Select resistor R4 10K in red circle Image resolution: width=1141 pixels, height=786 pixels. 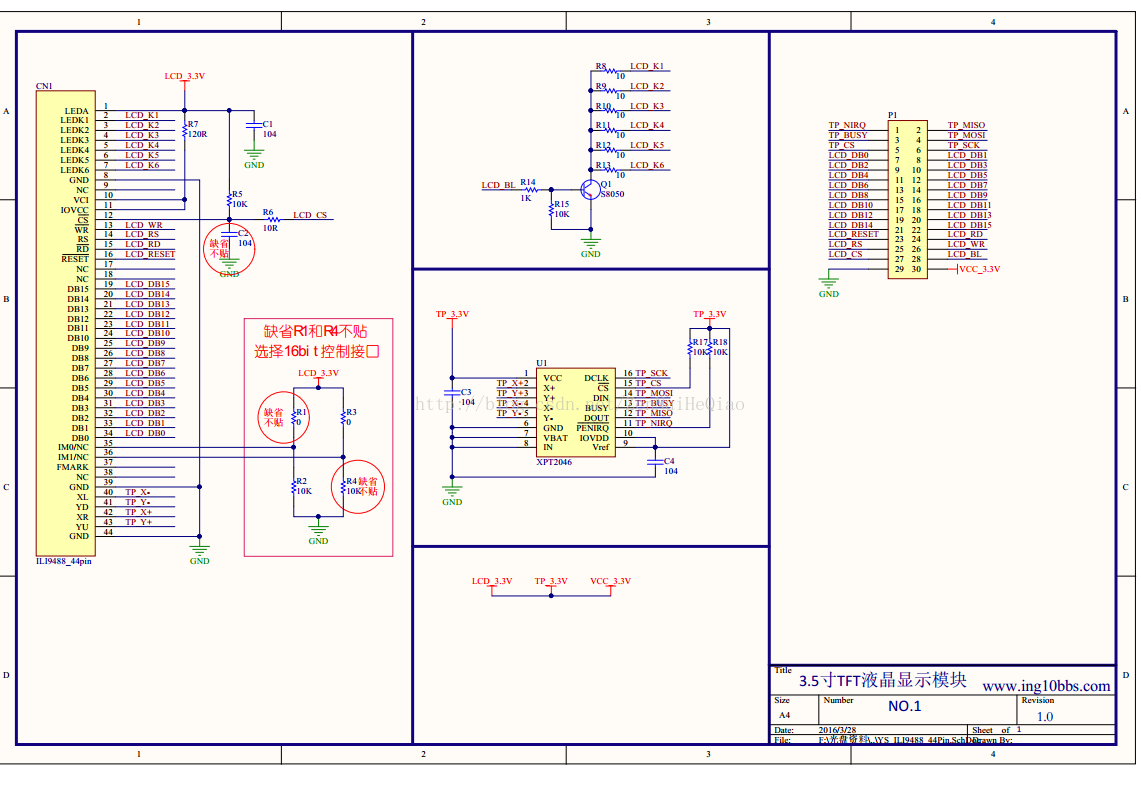(343, 486)
